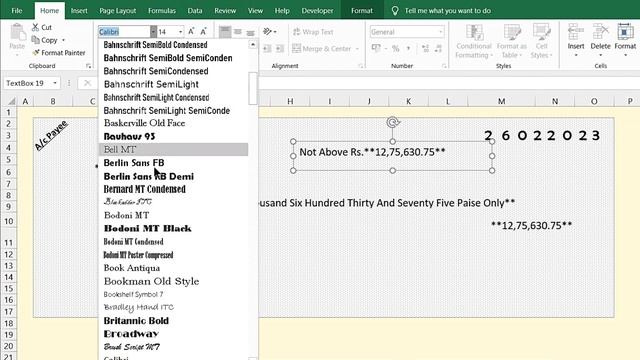This screenshot has width=640, height=360.
Task: Click the Accounting Number Format icon
Action: [x=376, y=49]
